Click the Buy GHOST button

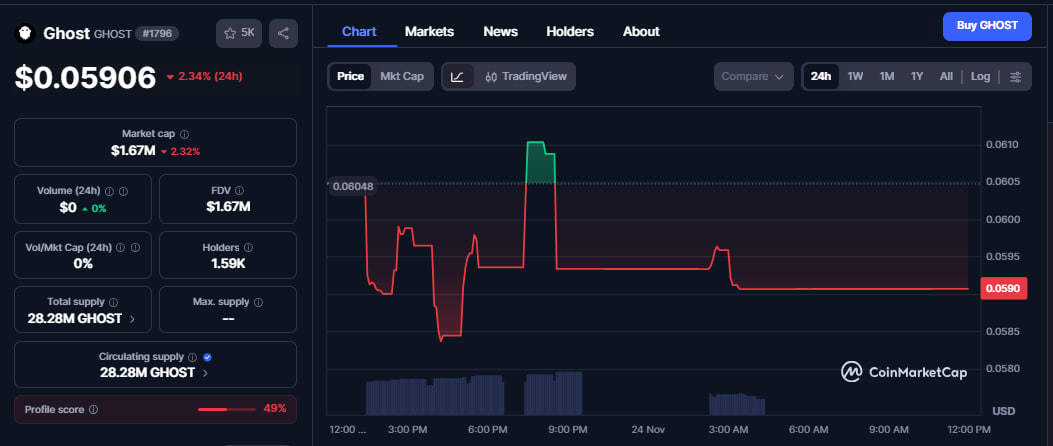[987, 26]
